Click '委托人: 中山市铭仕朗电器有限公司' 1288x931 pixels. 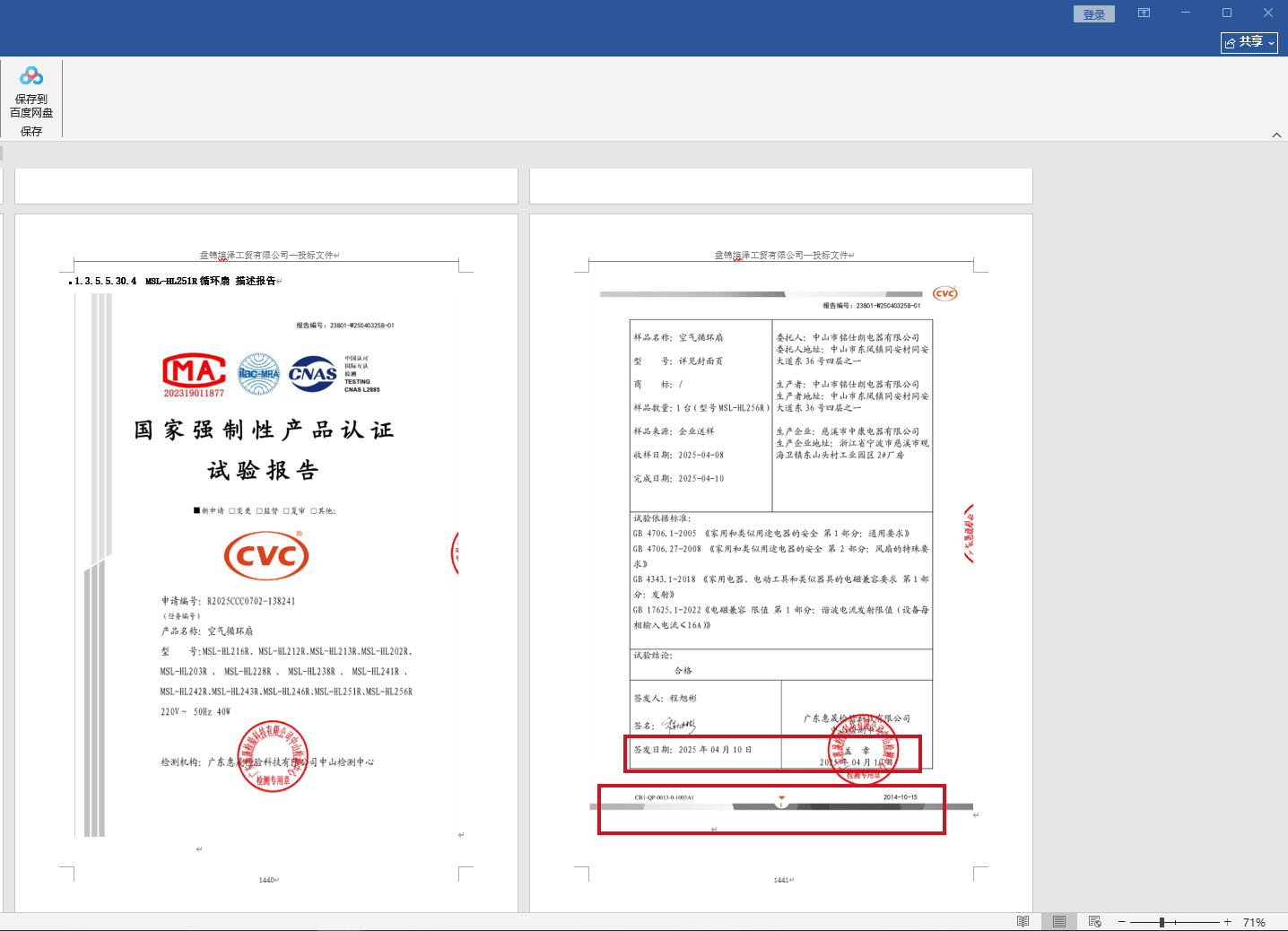point(848,338)
